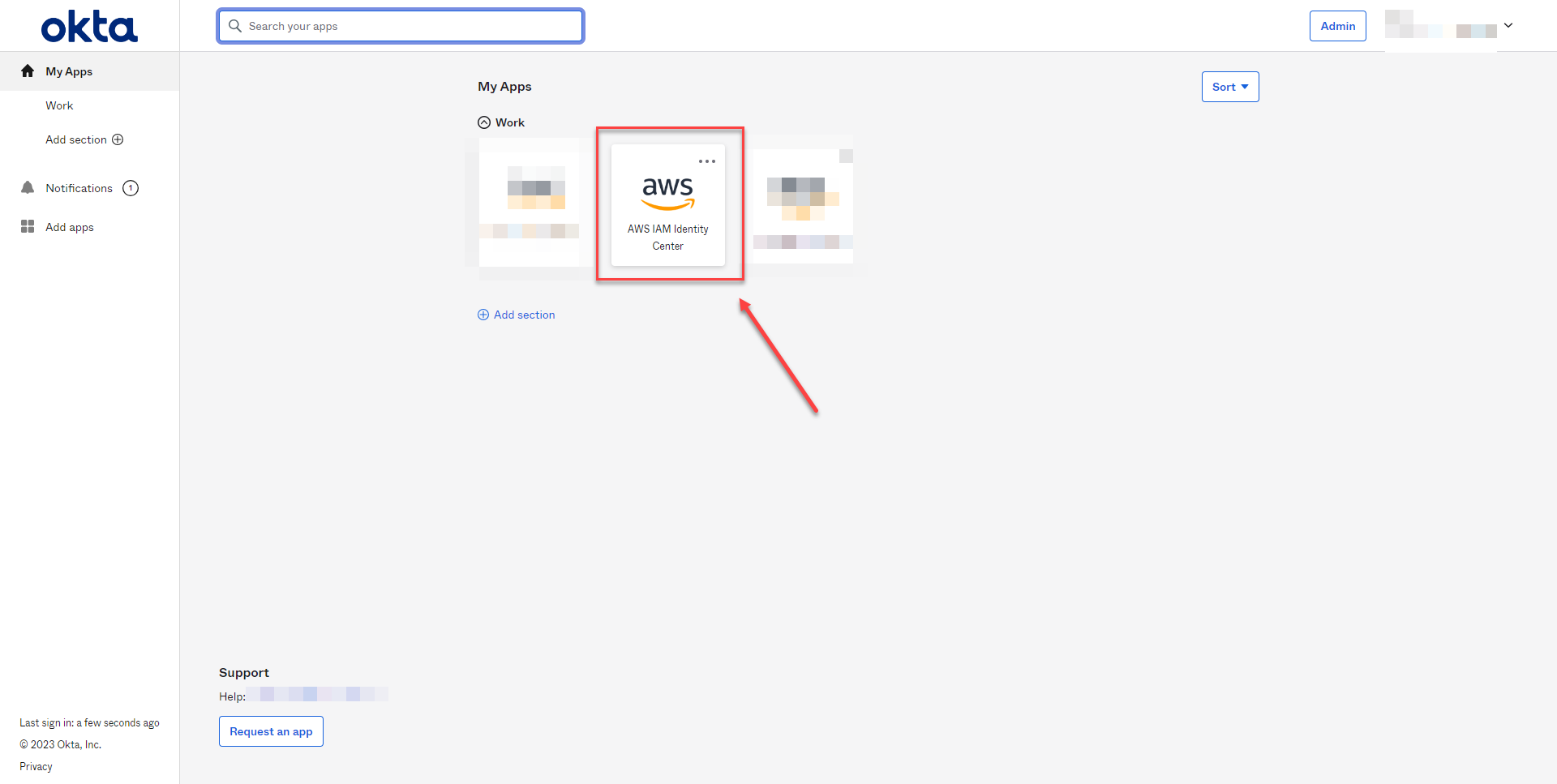This screenshot has height=784, width=1557.
Task: Click the Okta logo
Action: 89,27
